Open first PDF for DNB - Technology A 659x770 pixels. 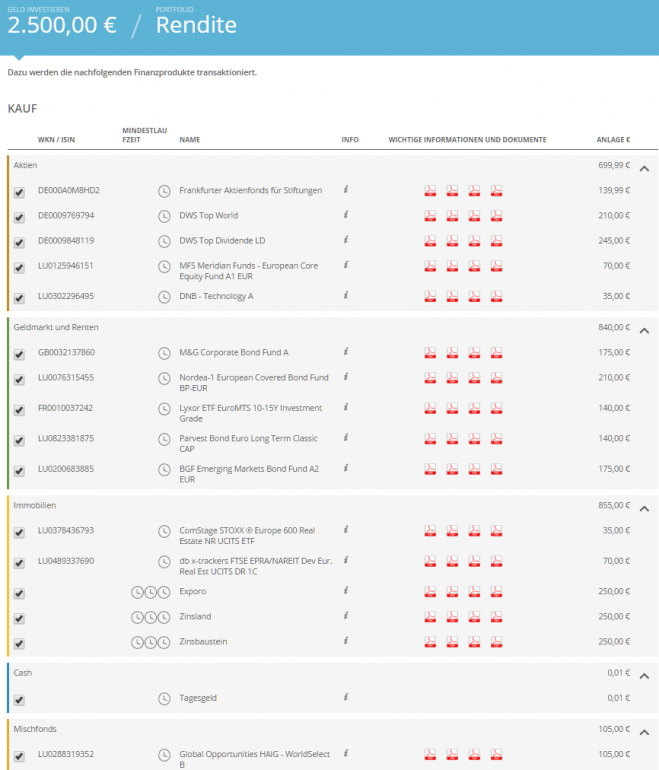430,296
